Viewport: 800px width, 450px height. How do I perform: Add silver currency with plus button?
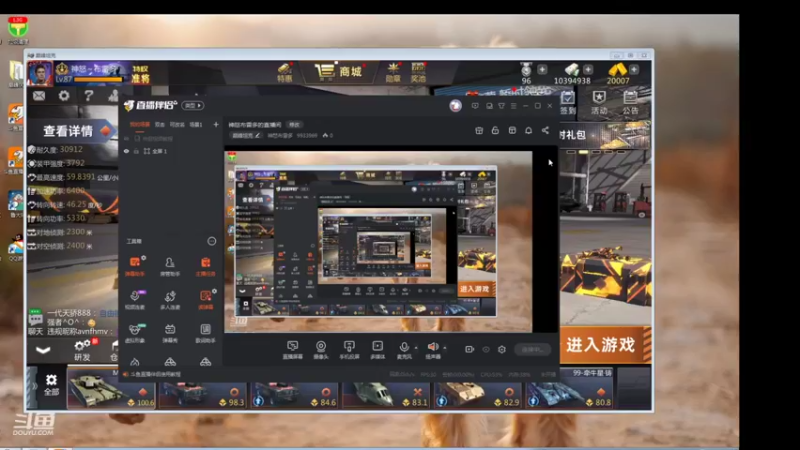click(x=588, y=69)
